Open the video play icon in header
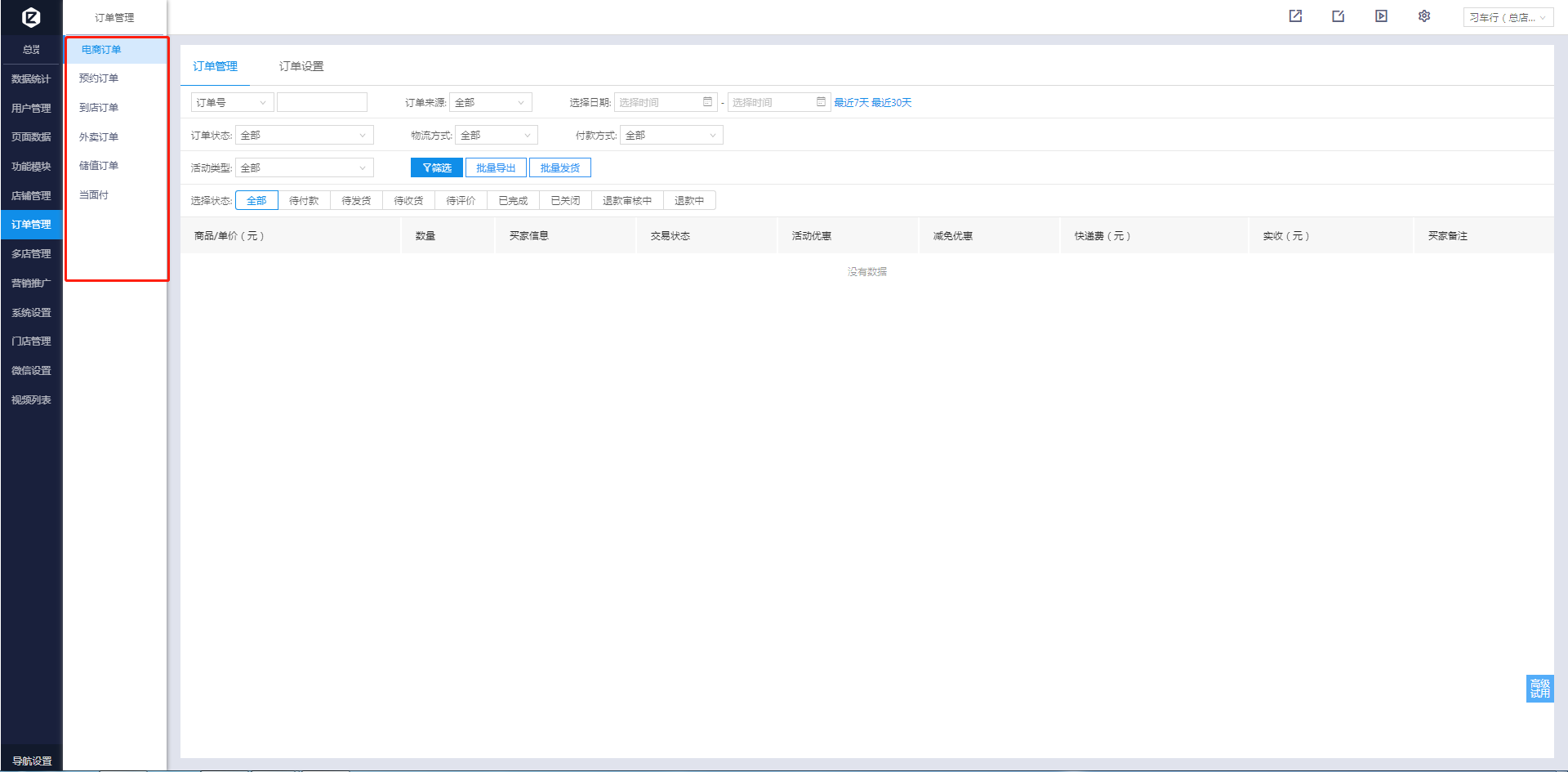The width and height of the screenshot is (1568, 772). 1381,16
